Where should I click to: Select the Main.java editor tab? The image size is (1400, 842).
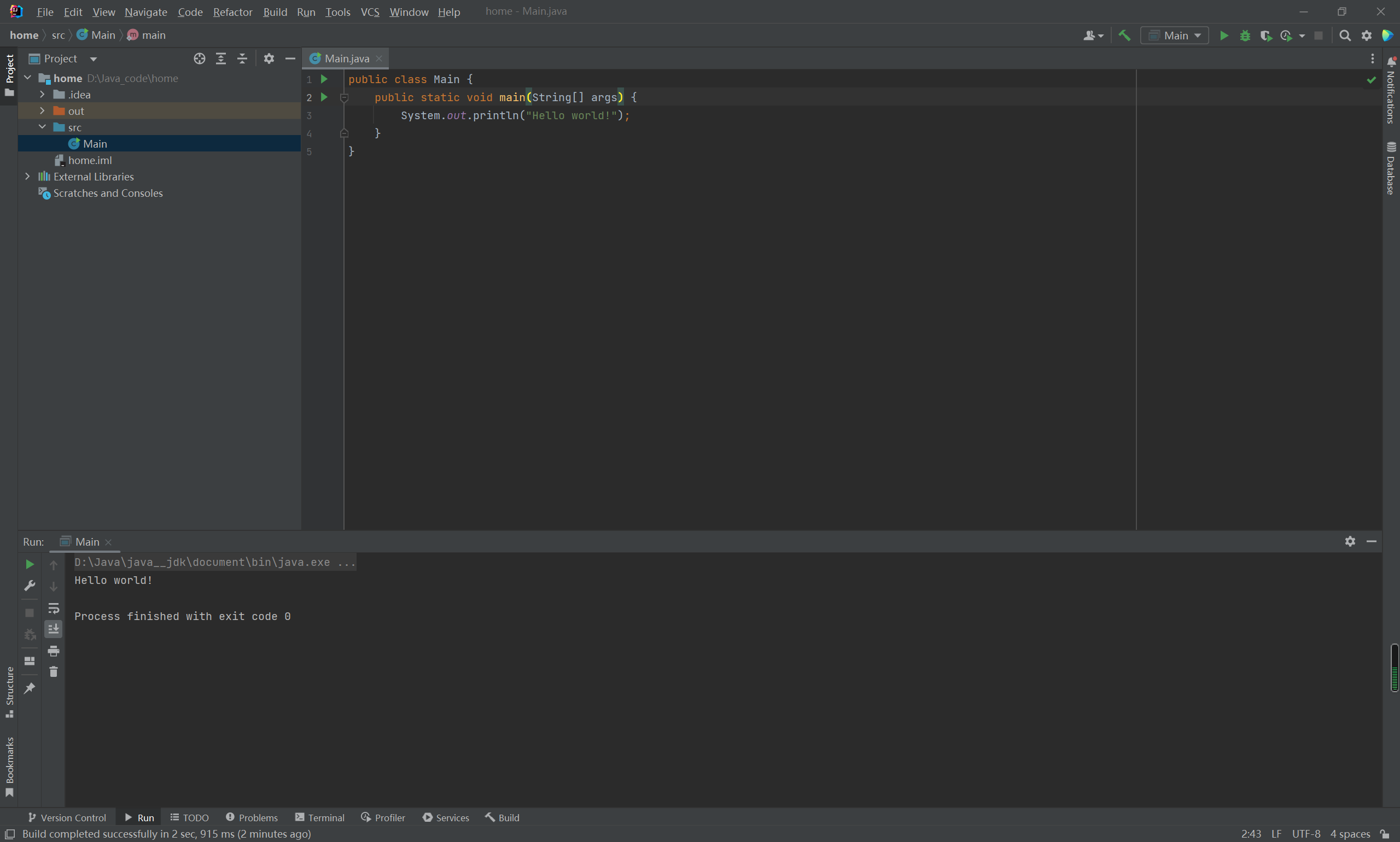[346, 59]
